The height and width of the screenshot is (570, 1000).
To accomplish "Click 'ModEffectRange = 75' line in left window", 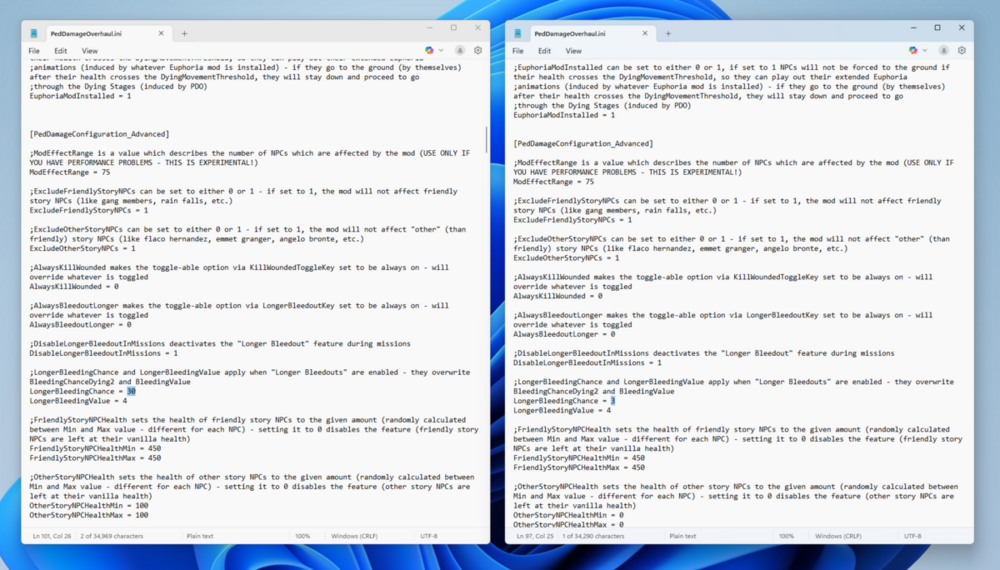I will click(x=70, y=172).
